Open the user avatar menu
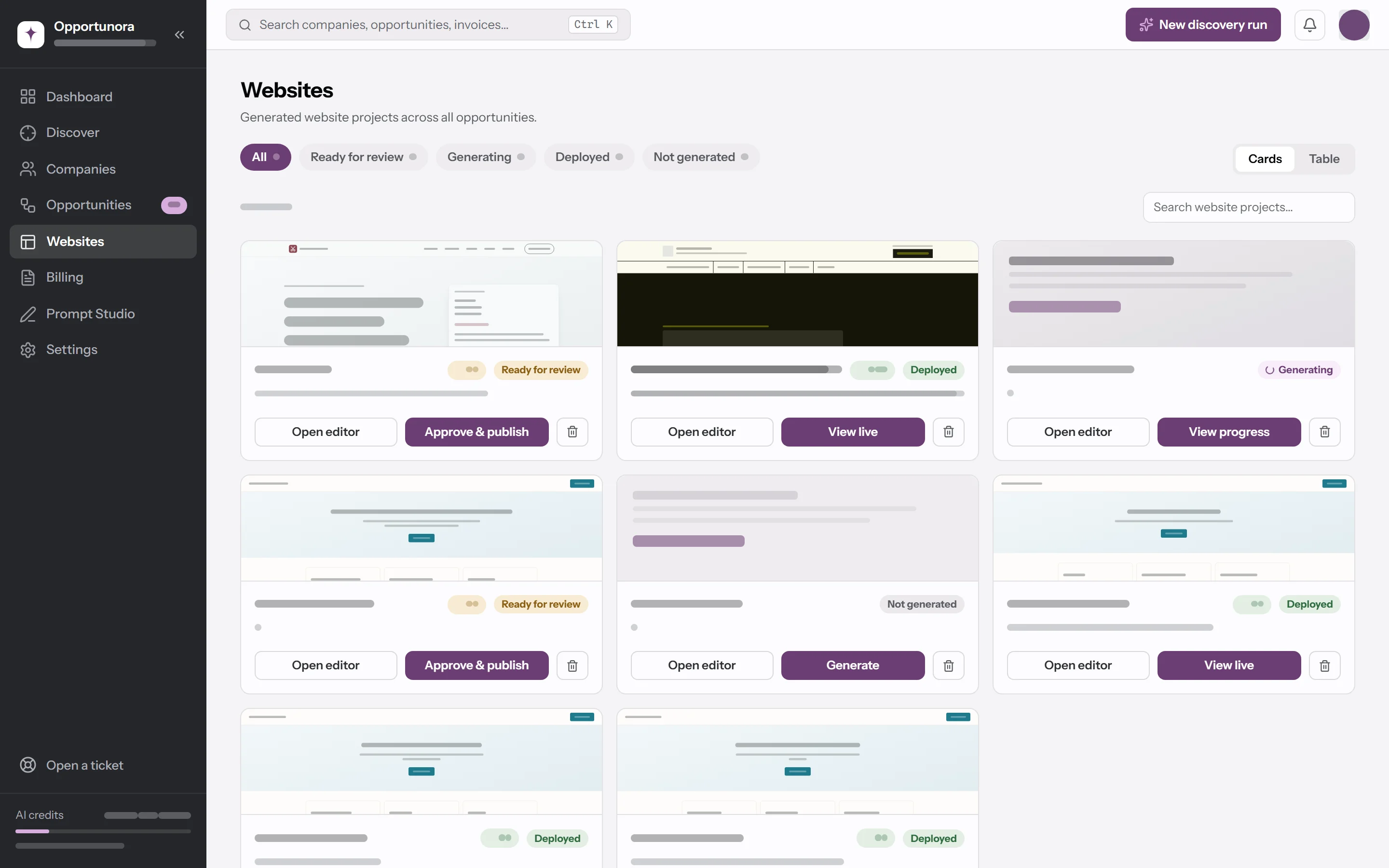Screen dimensions: 1389x868 click(x=1353, y=25)
